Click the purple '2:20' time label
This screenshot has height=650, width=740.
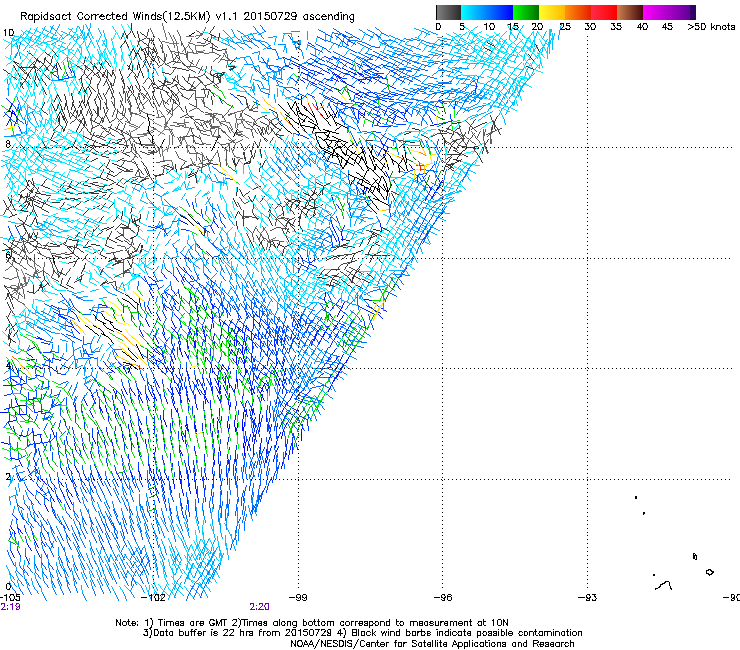260,607
